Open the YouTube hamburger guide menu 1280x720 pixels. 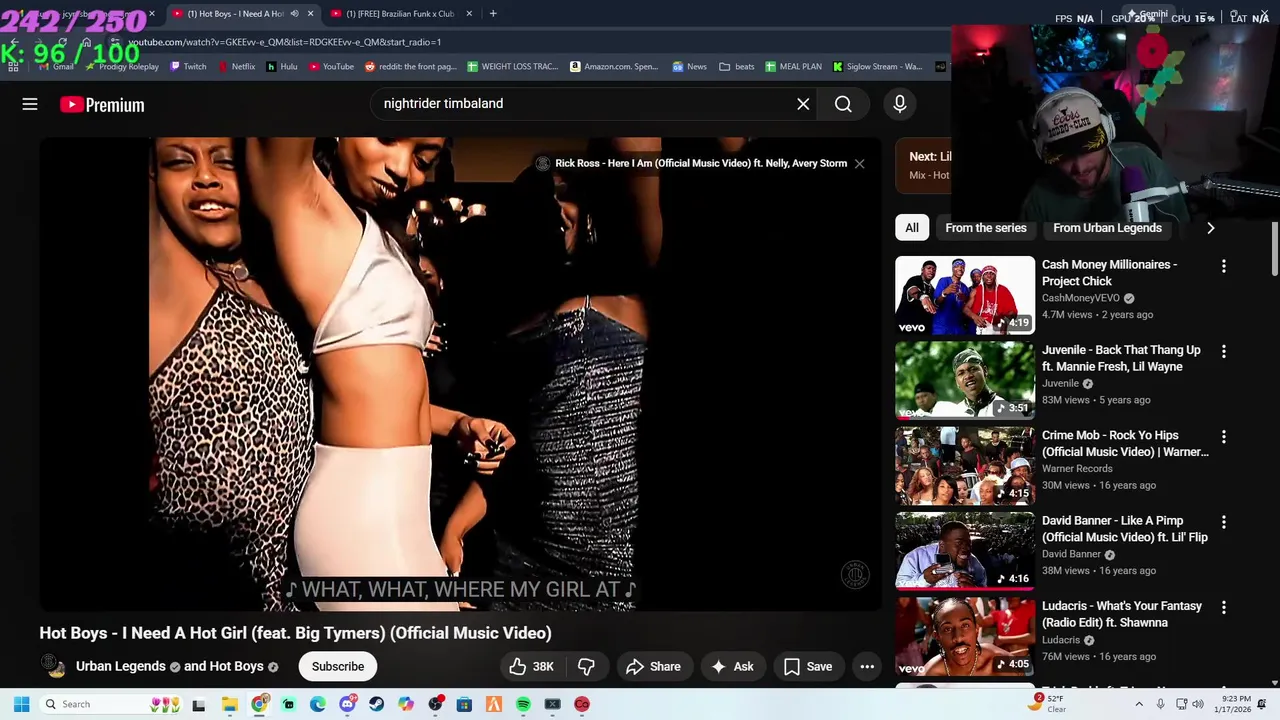pos(30,104)
